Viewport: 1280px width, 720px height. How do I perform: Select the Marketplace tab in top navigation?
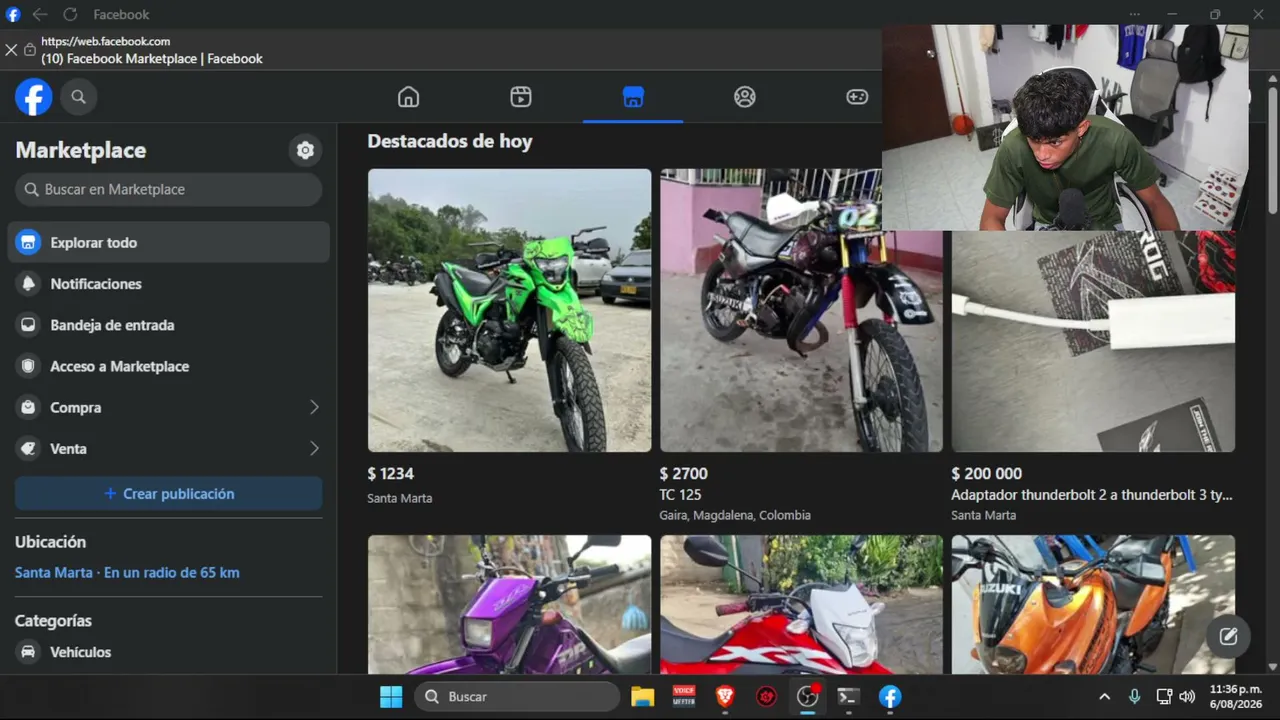(x=633, y=97)
